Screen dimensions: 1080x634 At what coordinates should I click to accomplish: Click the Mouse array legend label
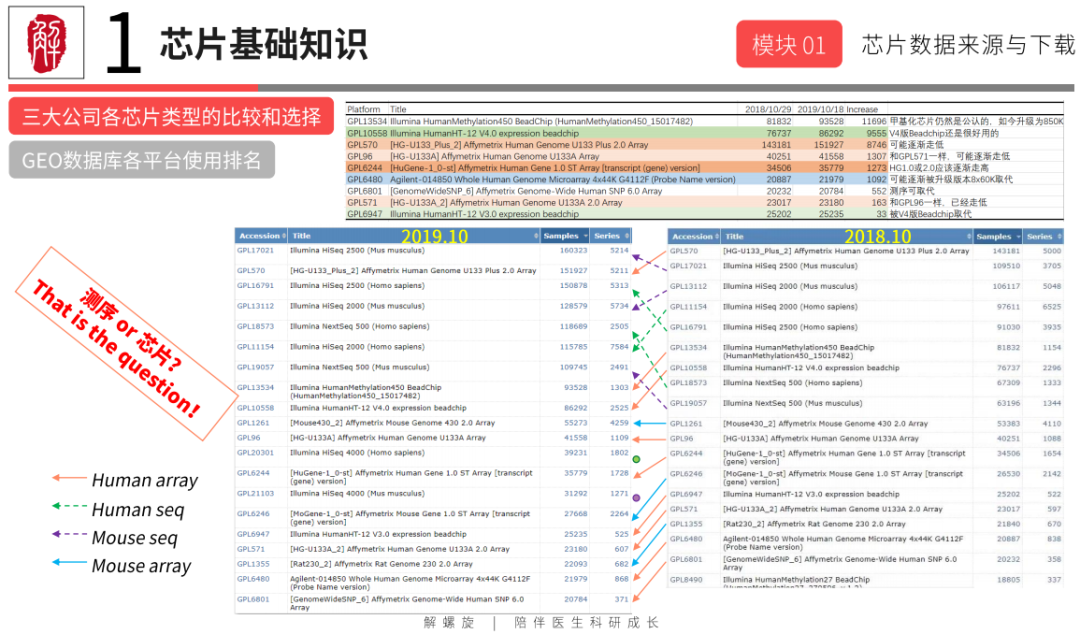pos(141,566)
